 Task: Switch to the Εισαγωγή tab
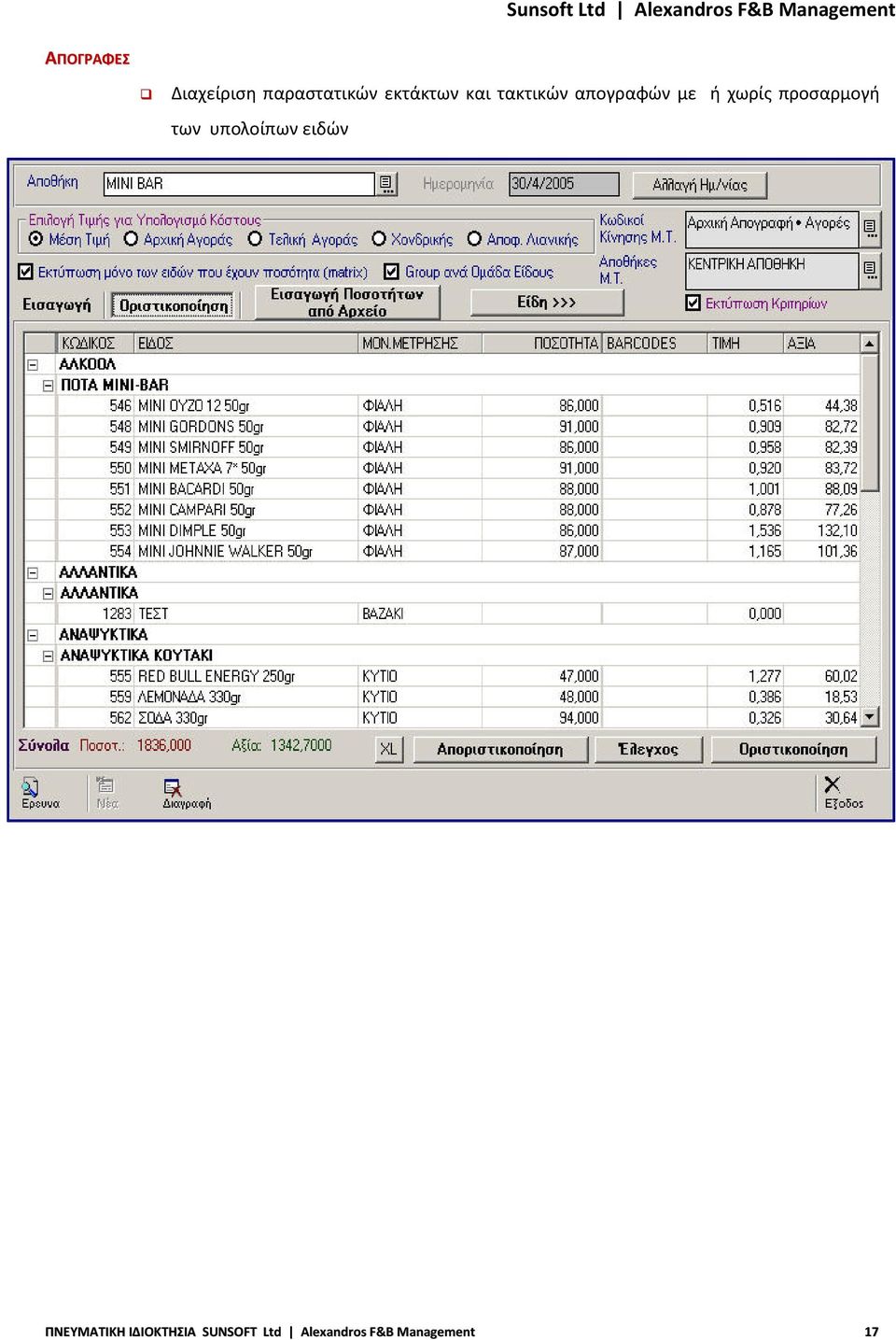coord(57,304)
